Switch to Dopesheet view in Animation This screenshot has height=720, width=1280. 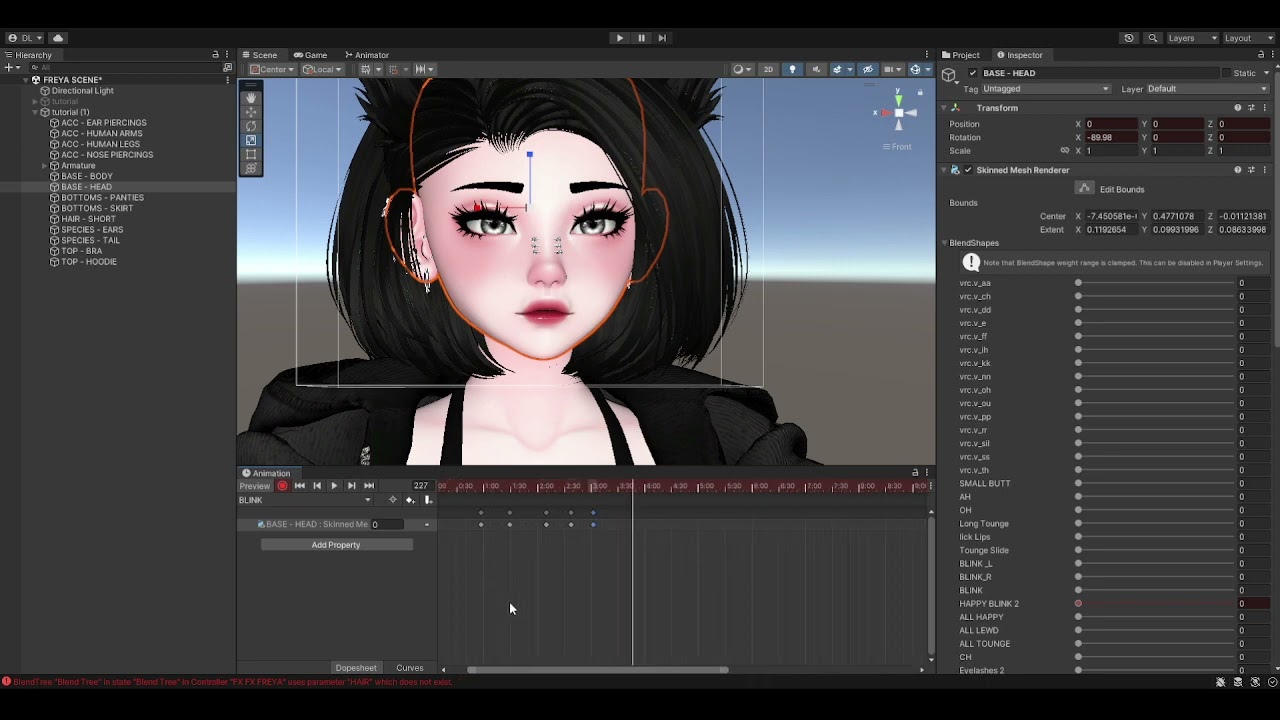click(356, 668)
